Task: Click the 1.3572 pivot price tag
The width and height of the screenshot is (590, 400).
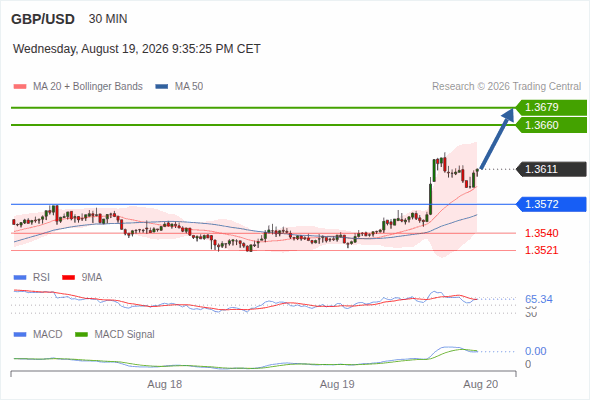Action: 551,204
